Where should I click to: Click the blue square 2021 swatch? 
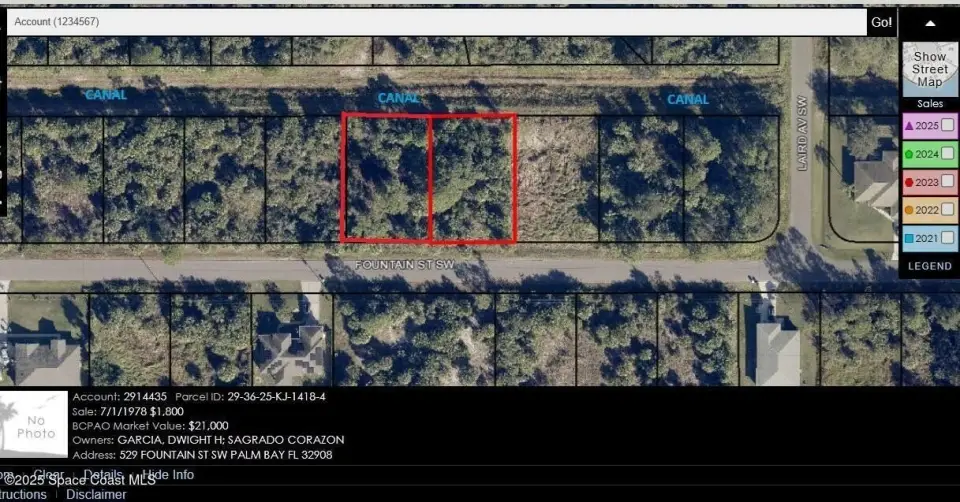click(909, 239)
